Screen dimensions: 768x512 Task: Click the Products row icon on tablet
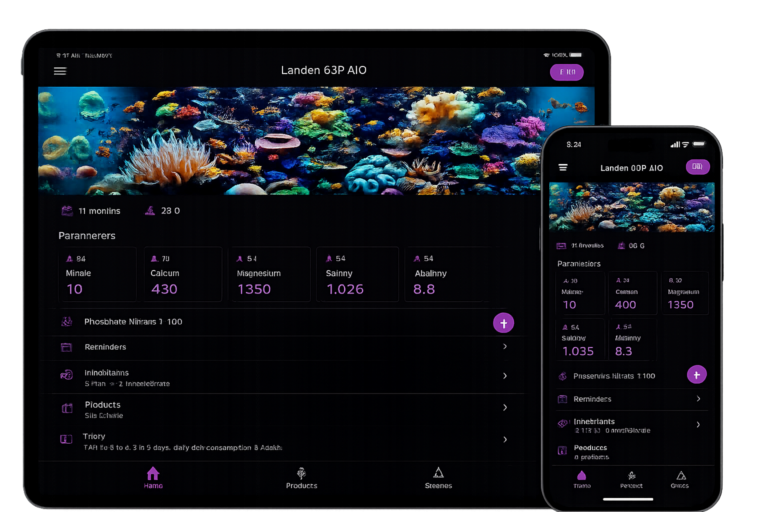tap(67, 408)
